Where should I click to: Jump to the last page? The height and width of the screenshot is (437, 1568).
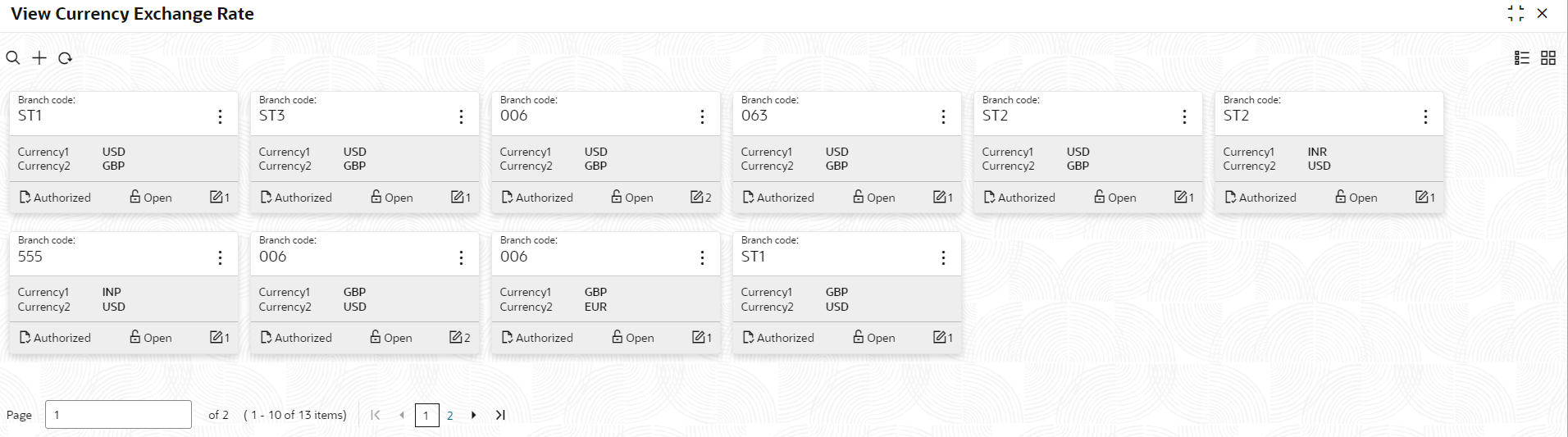point(500,416)
